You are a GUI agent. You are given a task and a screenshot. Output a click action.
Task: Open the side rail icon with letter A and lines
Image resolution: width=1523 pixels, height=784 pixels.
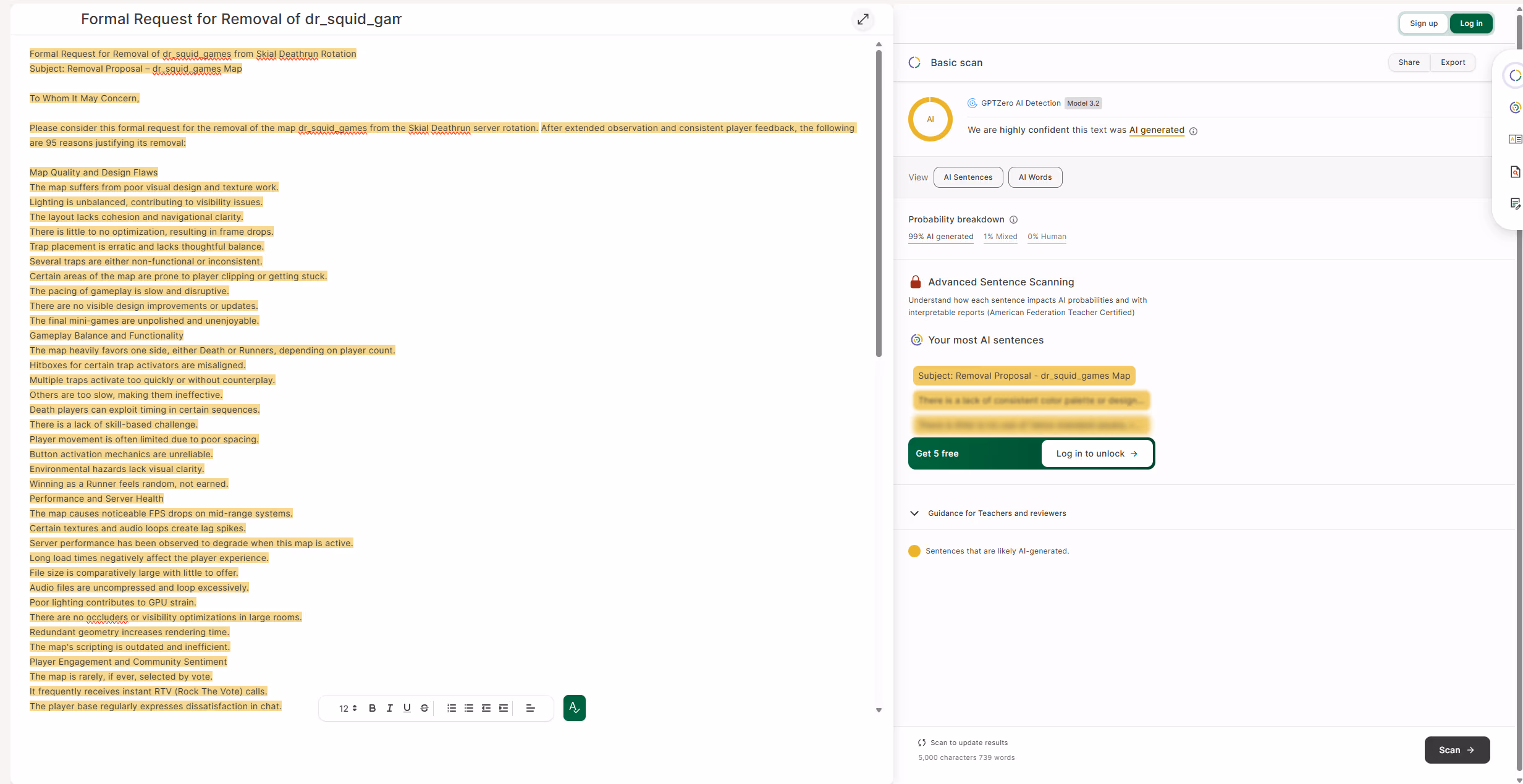click(x=1514, y=139)
